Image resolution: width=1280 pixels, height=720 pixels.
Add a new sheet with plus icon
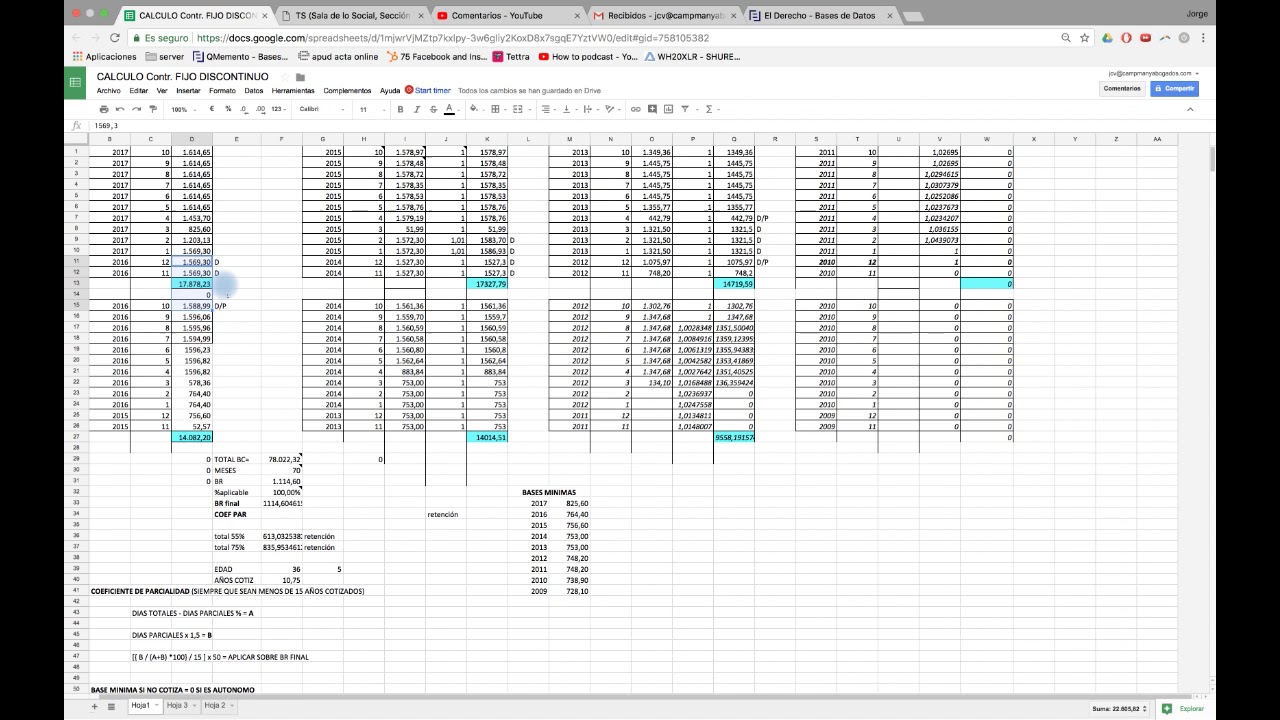pyautogui.click(x=96, y=706)
